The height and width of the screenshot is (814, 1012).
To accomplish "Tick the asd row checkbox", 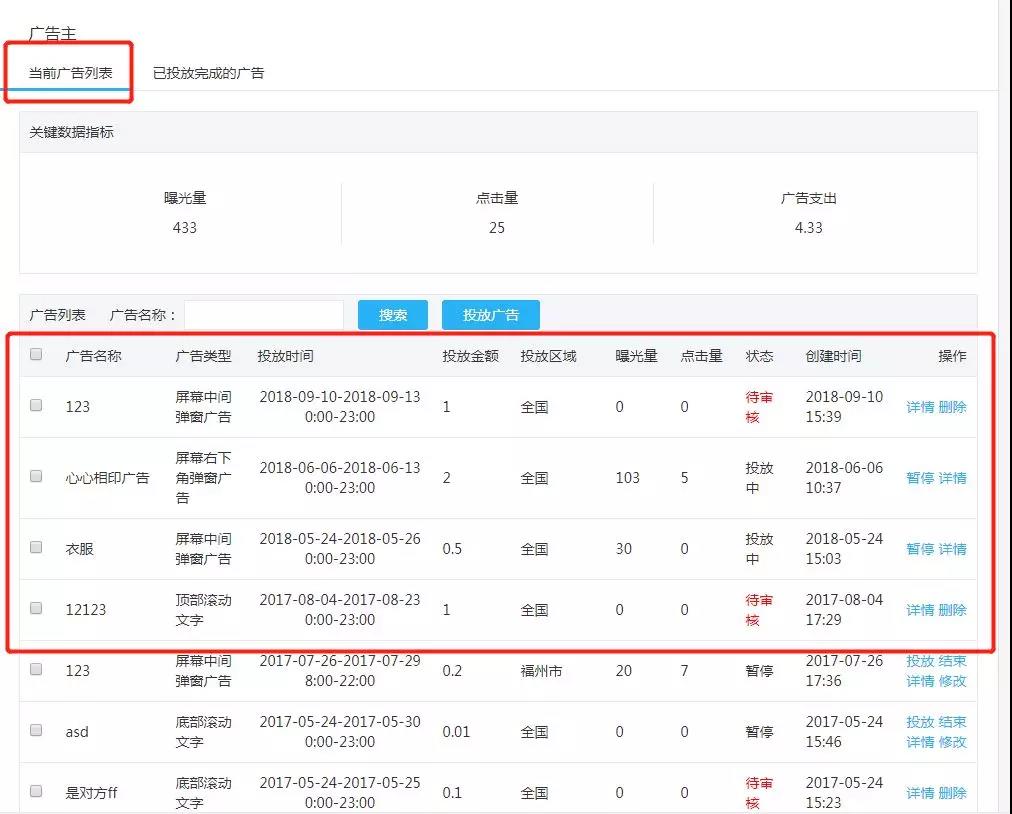I will 36,730.
